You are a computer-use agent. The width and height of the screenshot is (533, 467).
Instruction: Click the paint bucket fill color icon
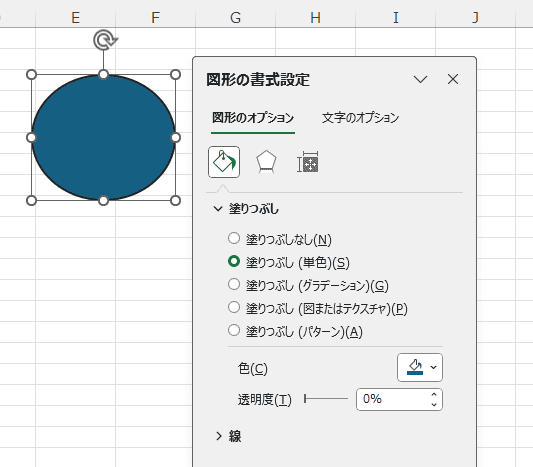415,367
